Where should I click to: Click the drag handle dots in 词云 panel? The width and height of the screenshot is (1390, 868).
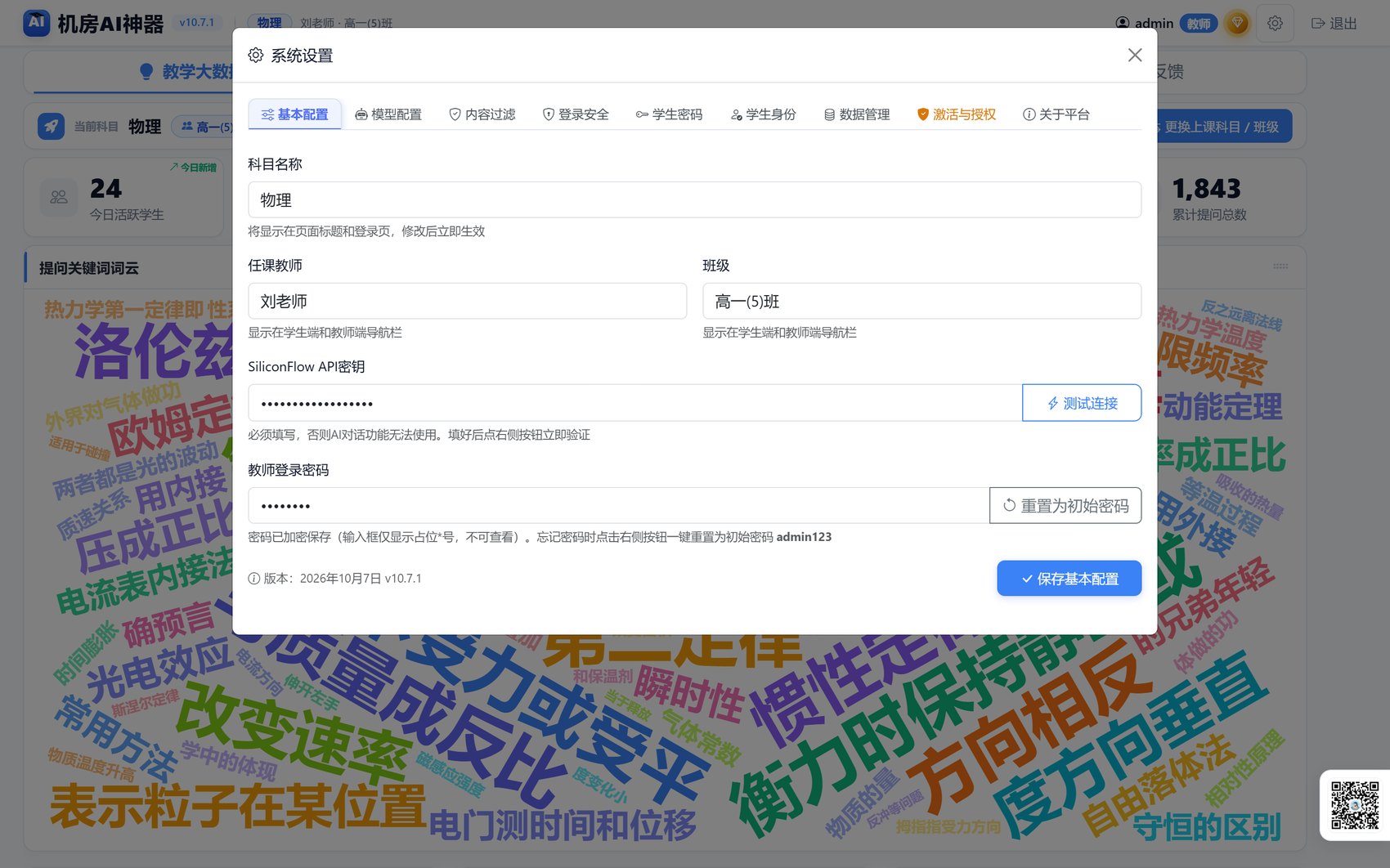coord(1280,266)
